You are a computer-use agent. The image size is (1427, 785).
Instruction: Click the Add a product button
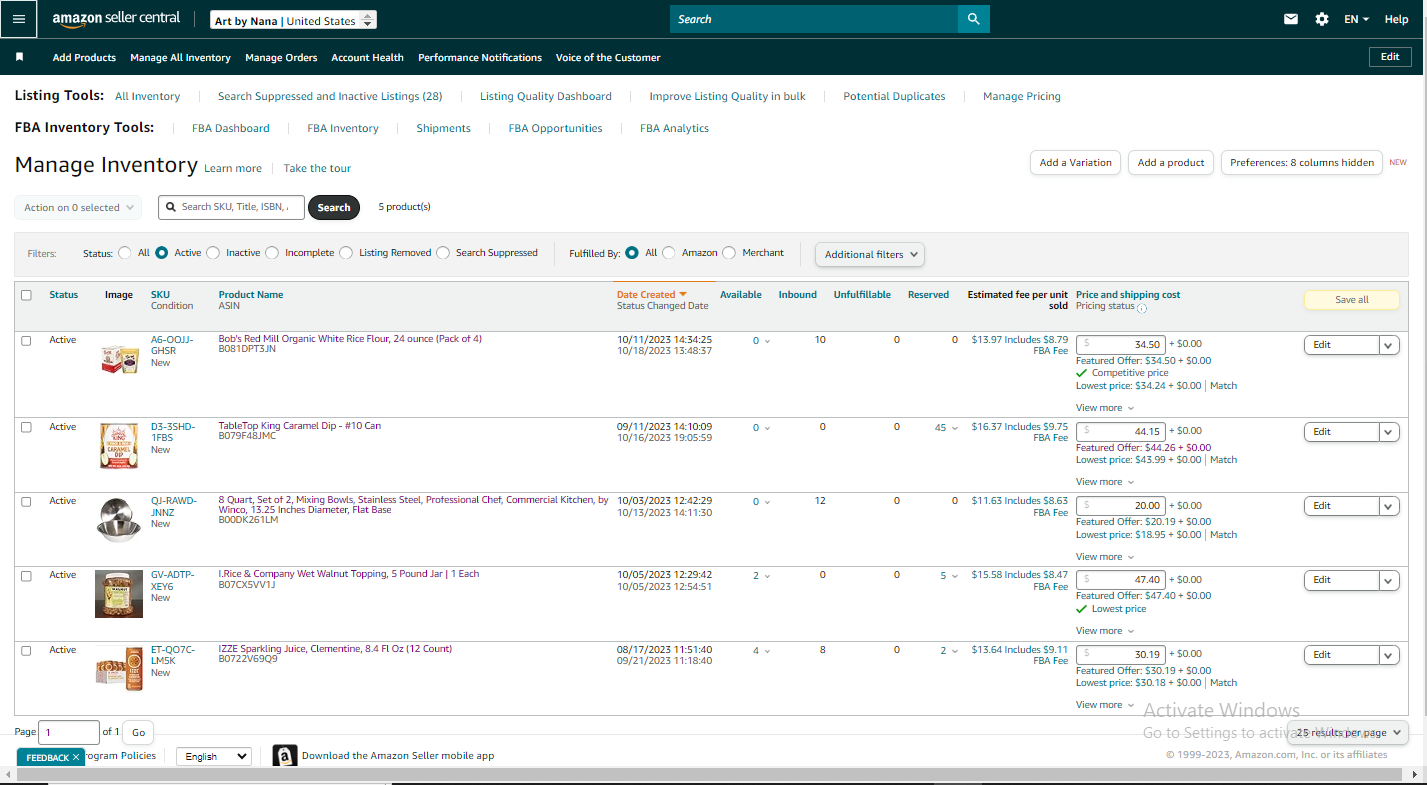pyautogui.click(x=1171, y=162)
